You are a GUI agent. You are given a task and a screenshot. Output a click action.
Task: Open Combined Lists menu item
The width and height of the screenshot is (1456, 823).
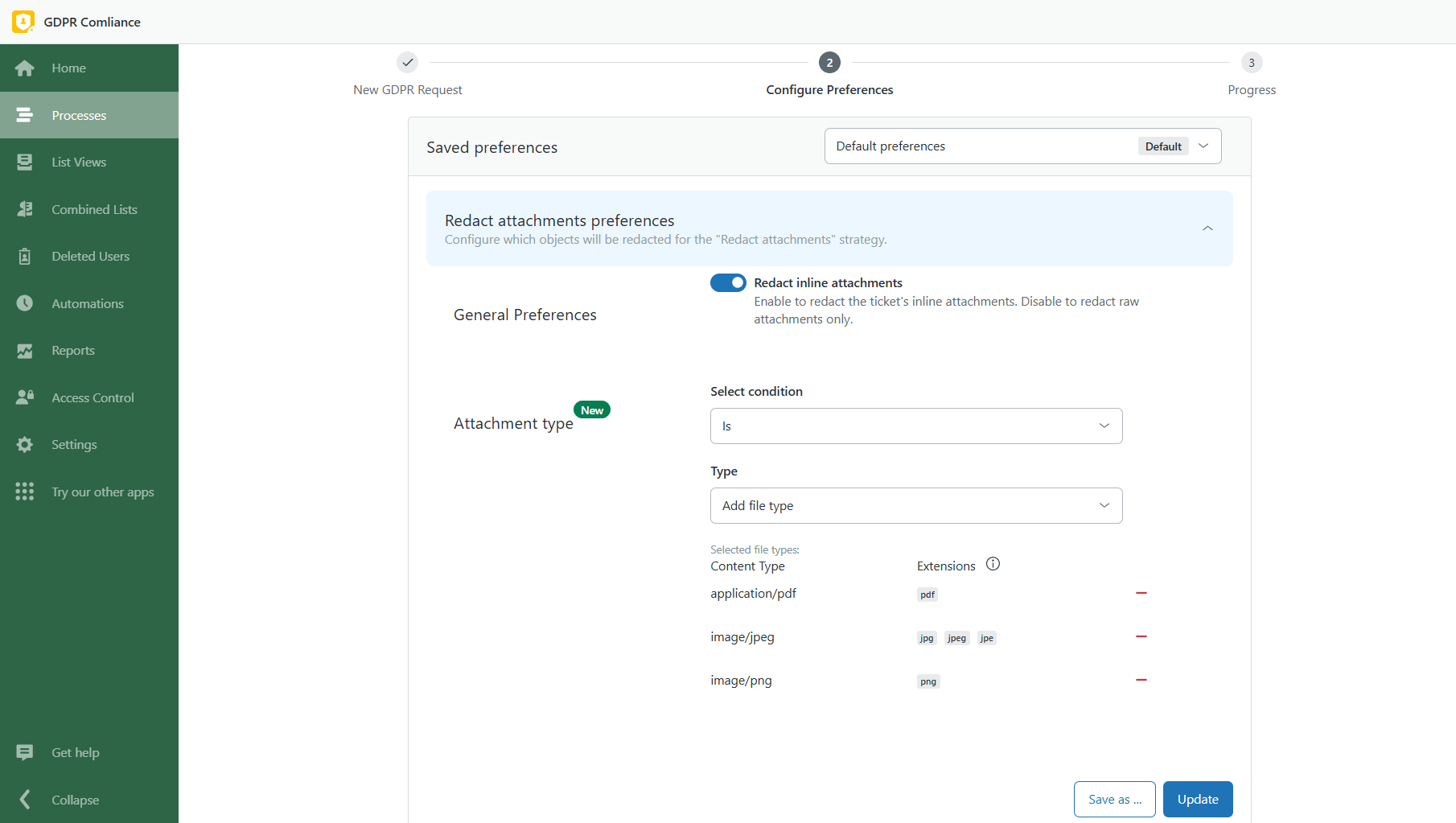(x=89, y=209)
